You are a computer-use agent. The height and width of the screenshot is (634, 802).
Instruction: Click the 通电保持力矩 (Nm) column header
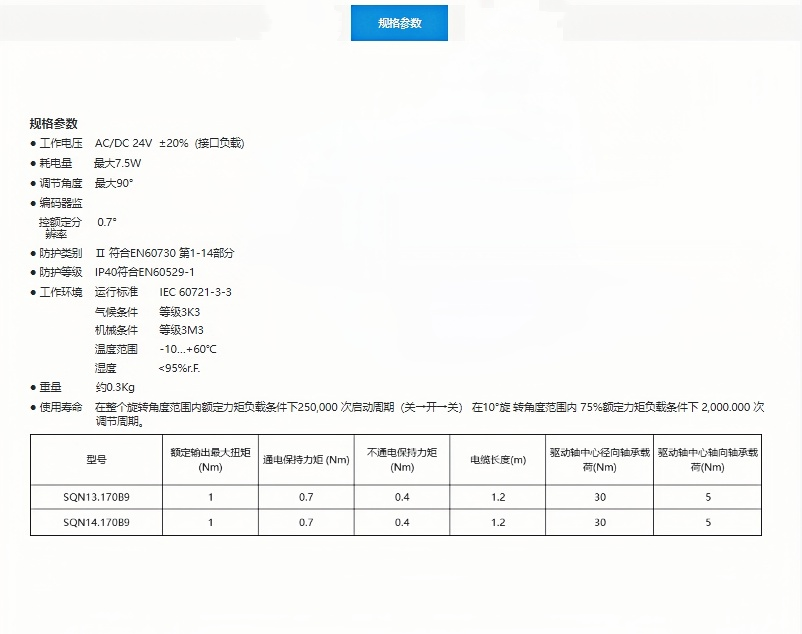pyautogui.click(x=306, y=459)
